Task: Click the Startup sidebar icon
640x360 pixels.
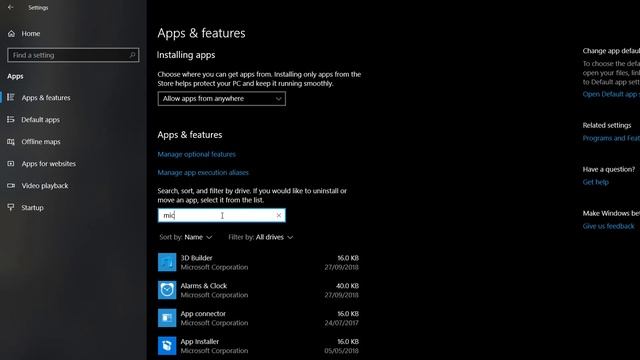Action: click(11, 207)
